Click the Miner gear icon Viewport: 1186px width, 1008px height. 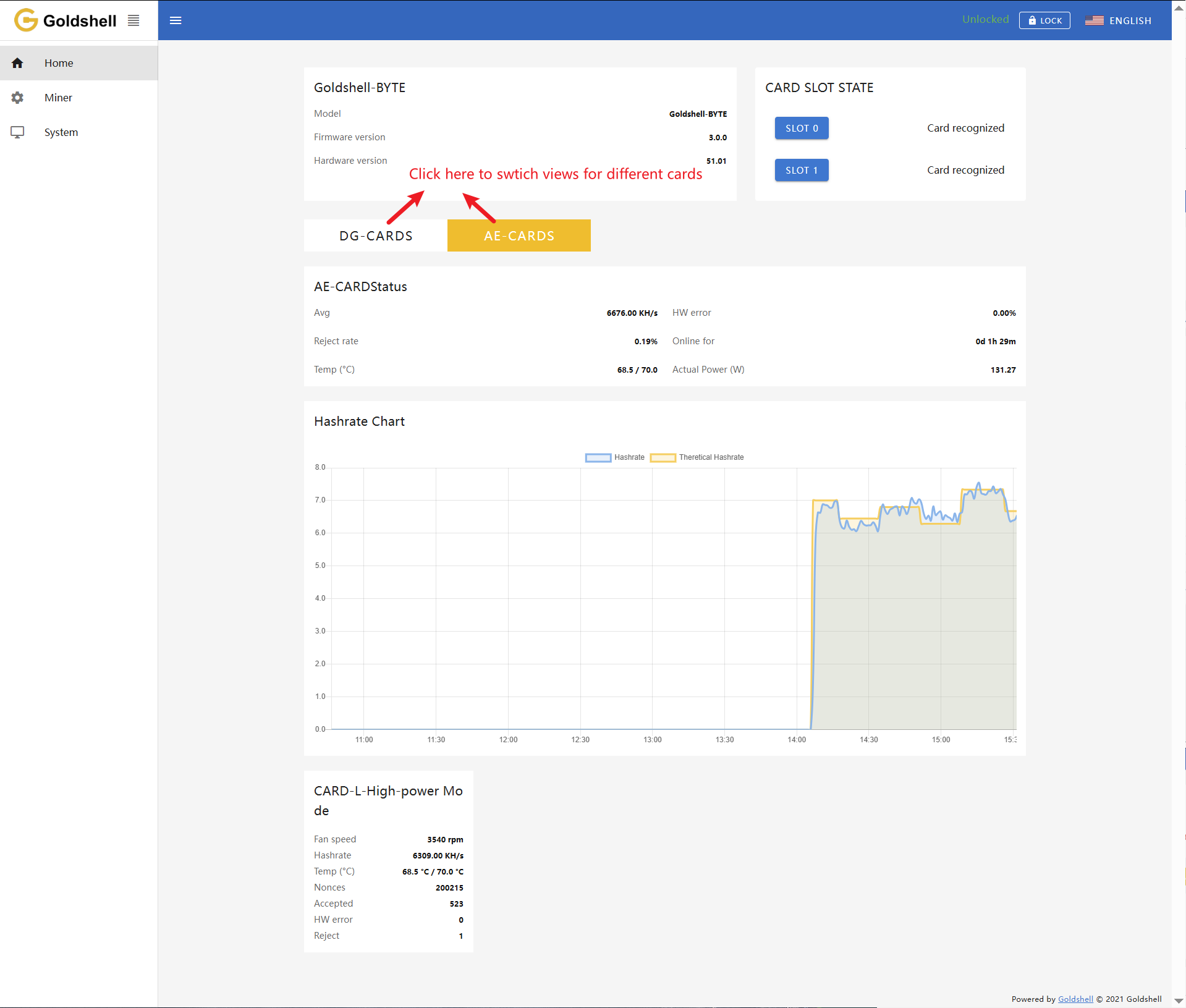click(17, 98)
